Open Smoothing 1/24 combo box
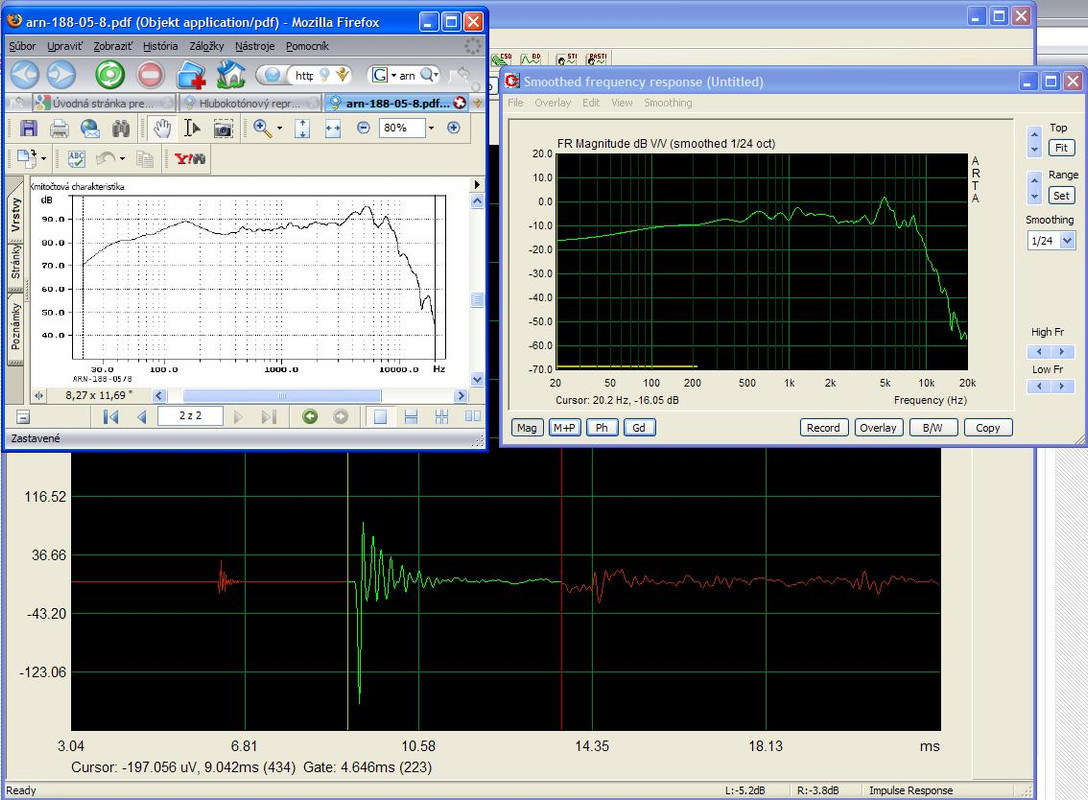 tap(1051, 241)
